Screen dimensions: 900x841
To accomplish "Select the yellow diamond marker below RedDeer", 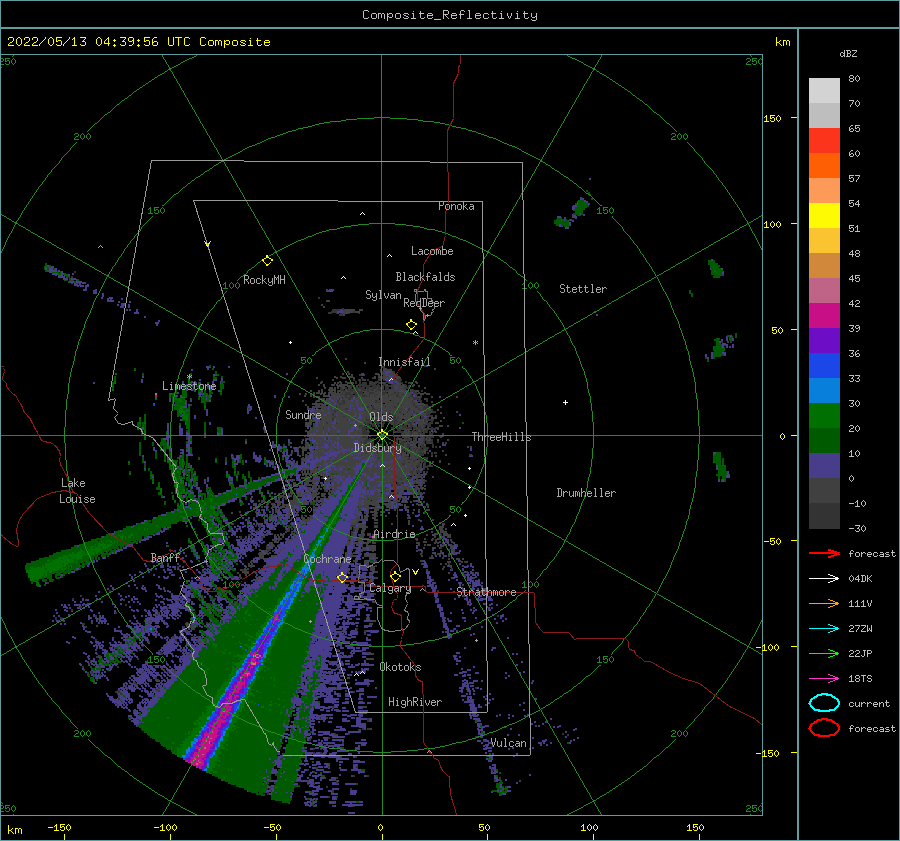I will (x=411, y=324).
